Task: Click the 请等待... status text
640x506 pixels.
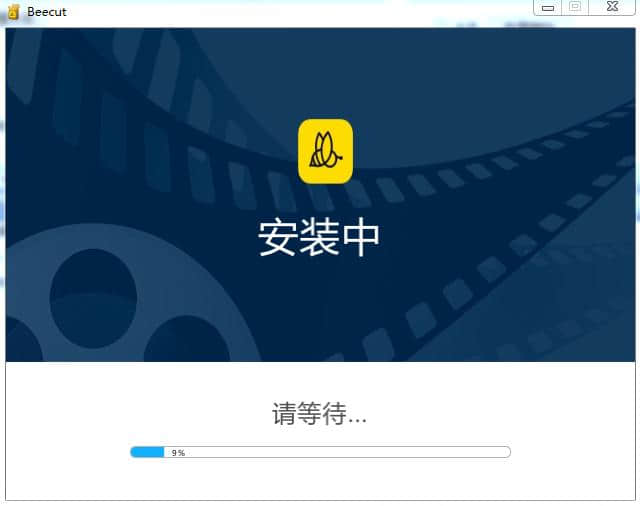Action: click(319, 413)
